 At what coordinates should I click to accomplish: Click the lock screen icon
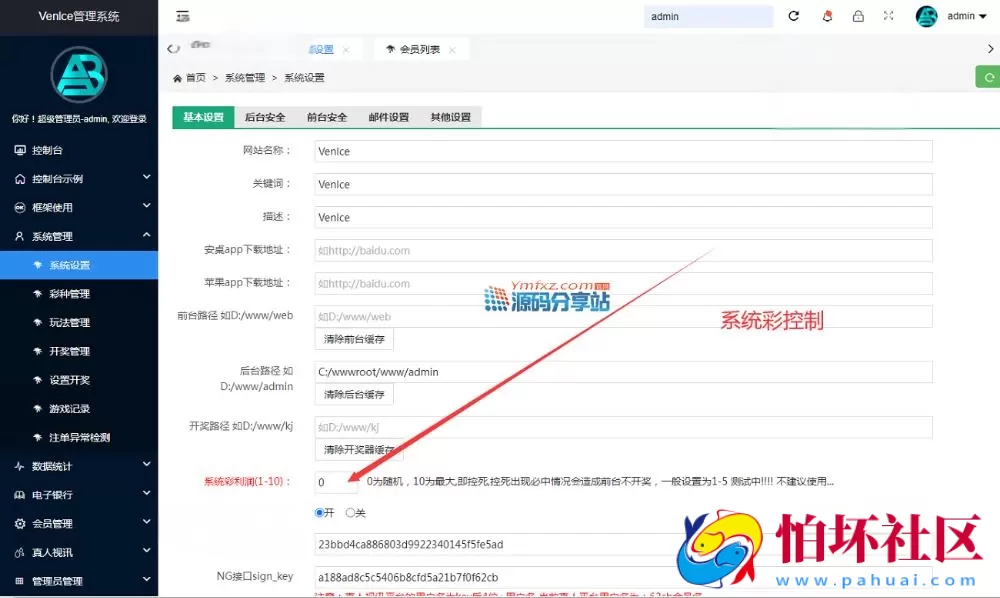click(x=858, y=16)
